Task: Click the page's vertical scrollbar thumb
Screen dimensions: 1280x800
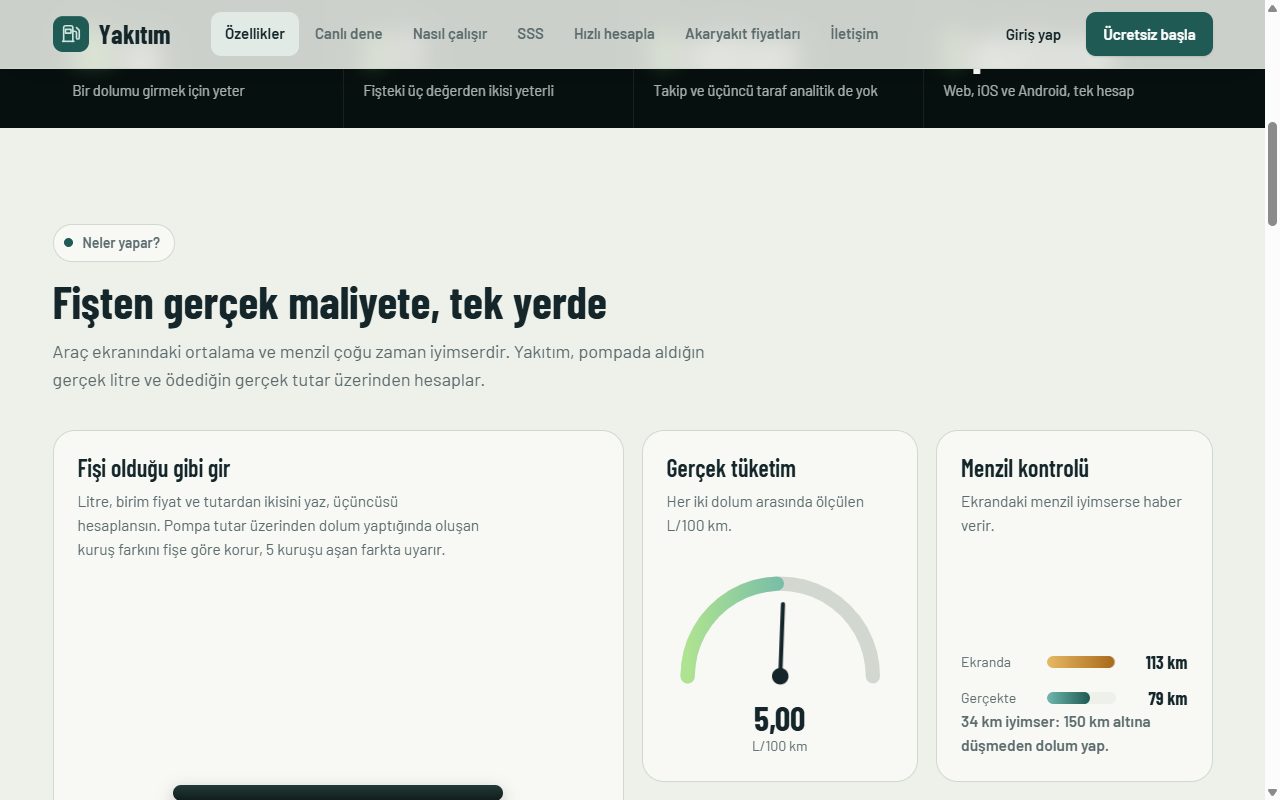Action: [1272, 174]
